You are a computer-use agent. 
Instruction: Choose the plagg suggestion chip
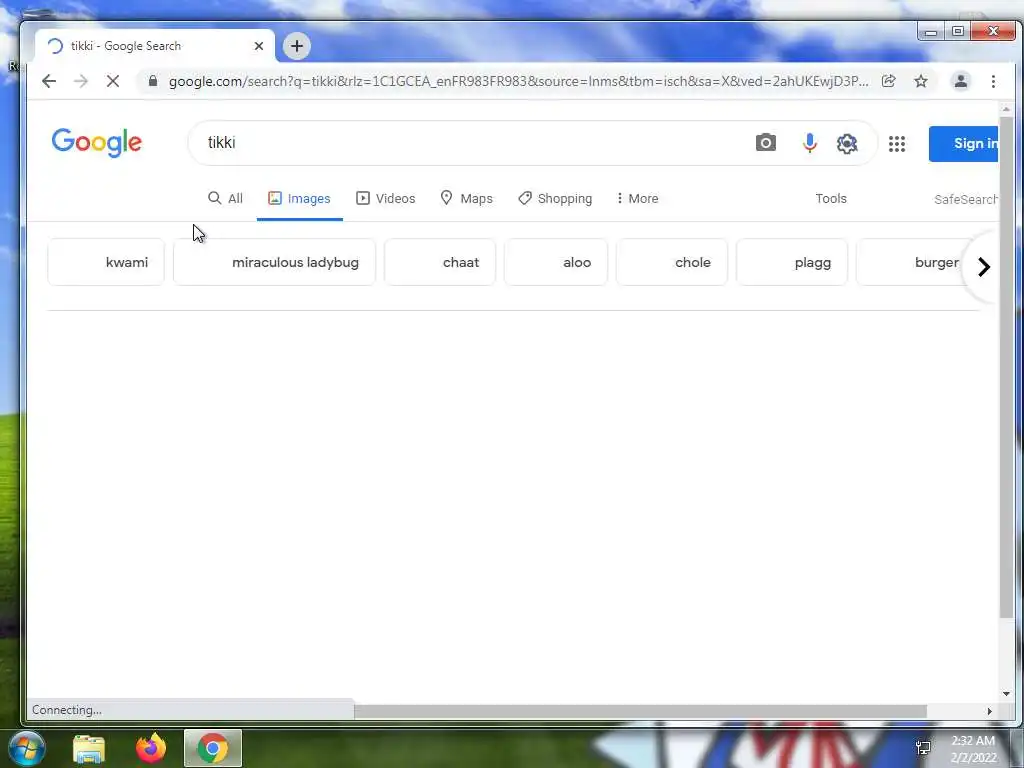click(792, 262)
